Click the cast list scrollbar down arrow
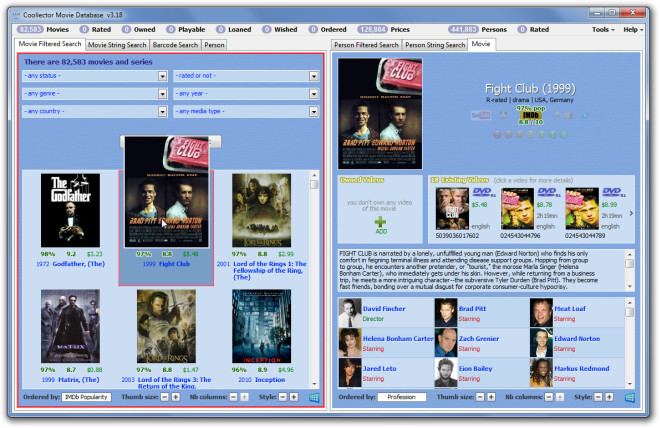Screen dimensions: 660x428 pyautogui.click(x=630, y=383)
